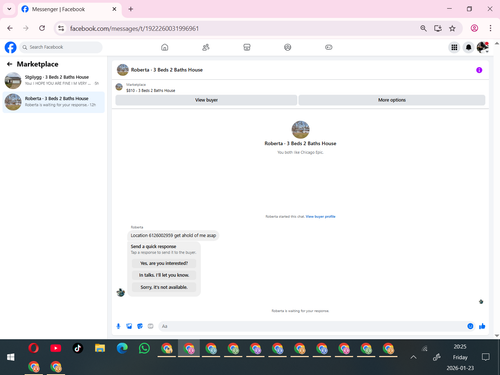Screen dimensions: 500x375
Task: Click the page scrollbar down arrow
Action: [x=497, y=336]
